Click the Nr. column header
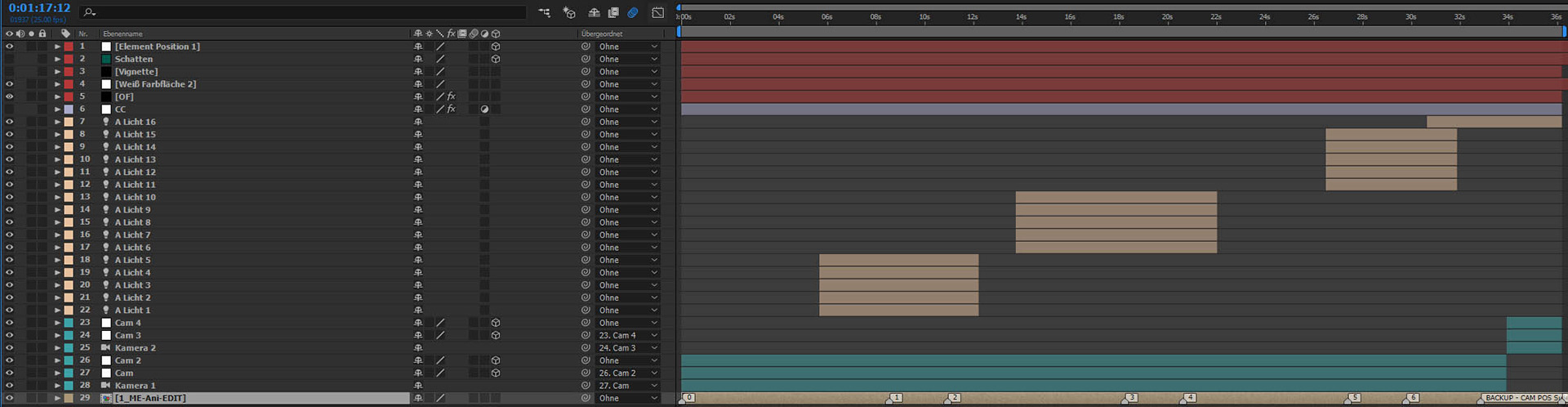 click(83, 34)
